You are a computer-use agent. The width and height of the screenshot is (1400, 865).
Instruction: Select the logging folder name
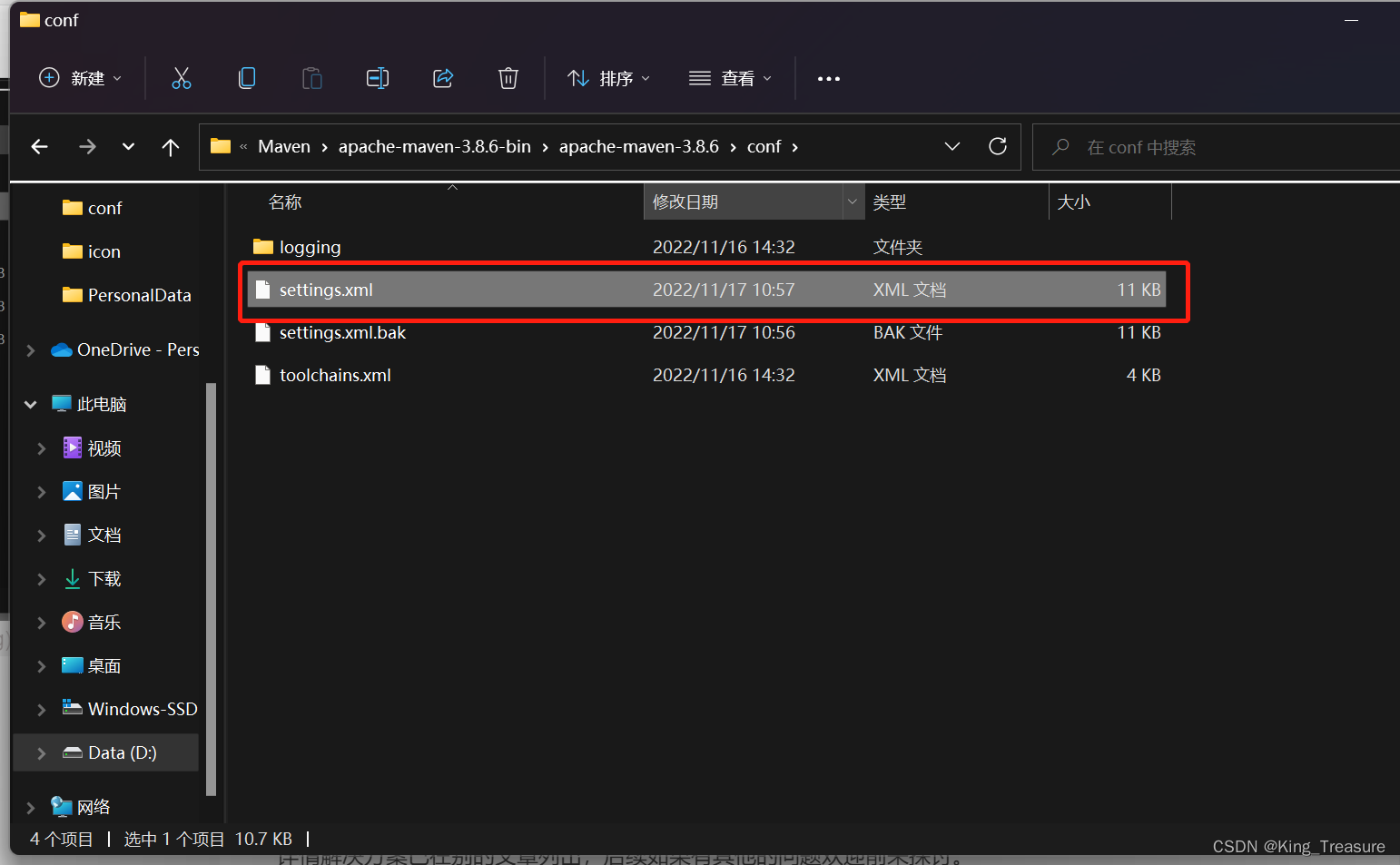click(311, 247)
